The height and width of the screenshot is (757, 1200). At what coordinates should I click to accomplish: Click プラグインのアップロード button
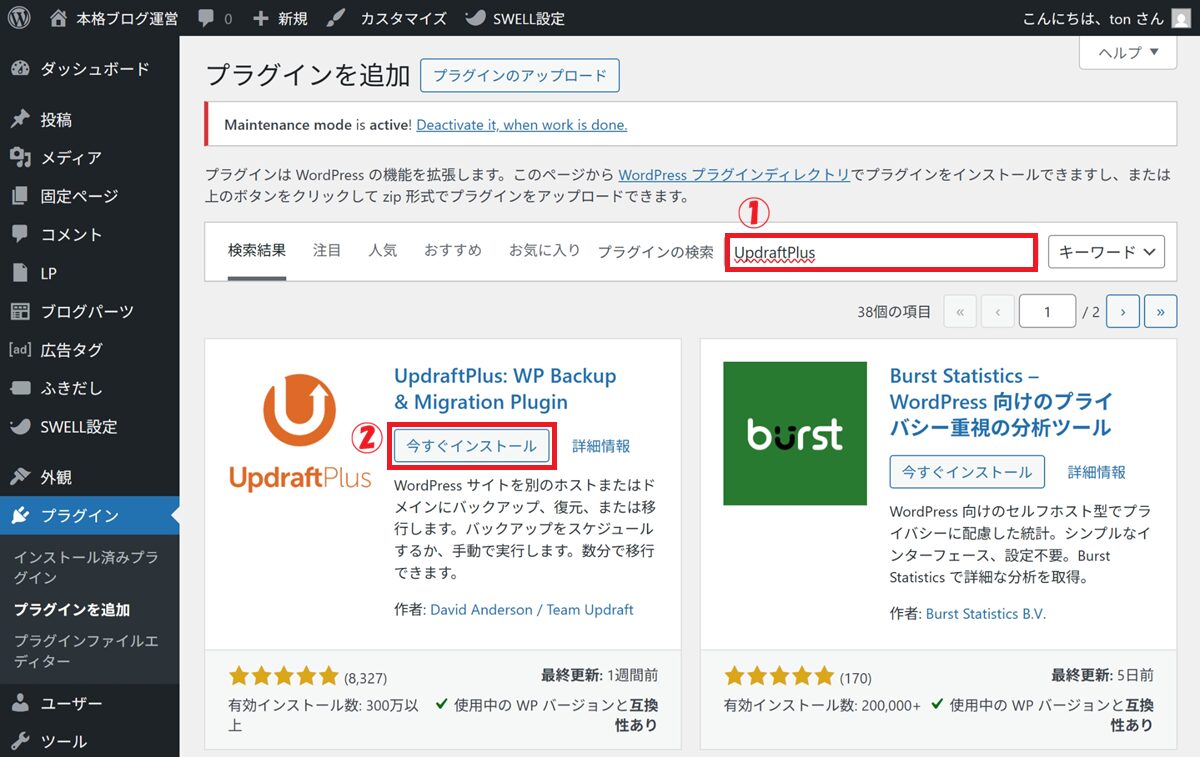point(520,76)
